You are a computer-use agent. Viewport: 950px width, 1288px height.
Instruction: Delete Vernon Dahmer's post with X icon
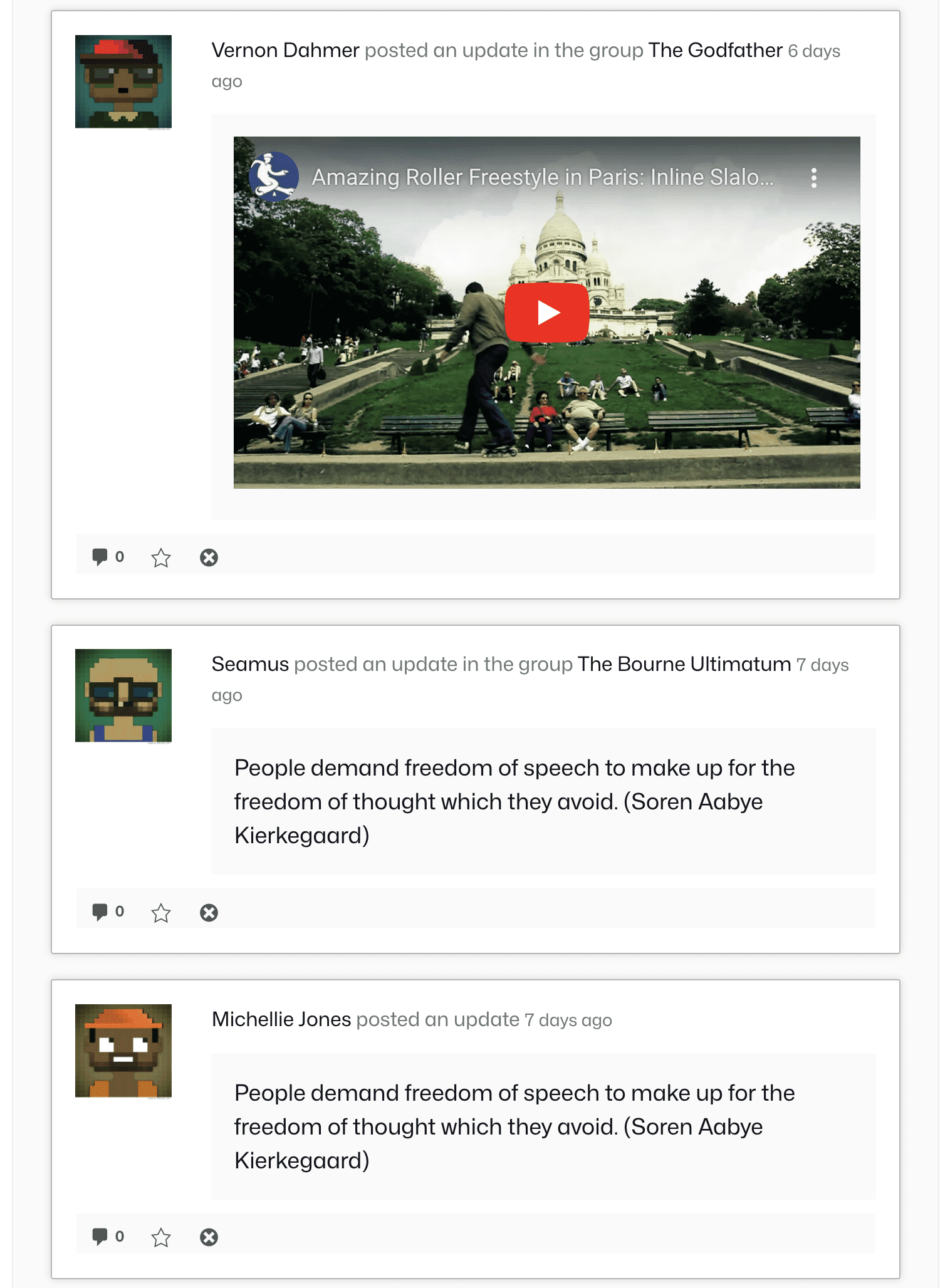[209, 558]
